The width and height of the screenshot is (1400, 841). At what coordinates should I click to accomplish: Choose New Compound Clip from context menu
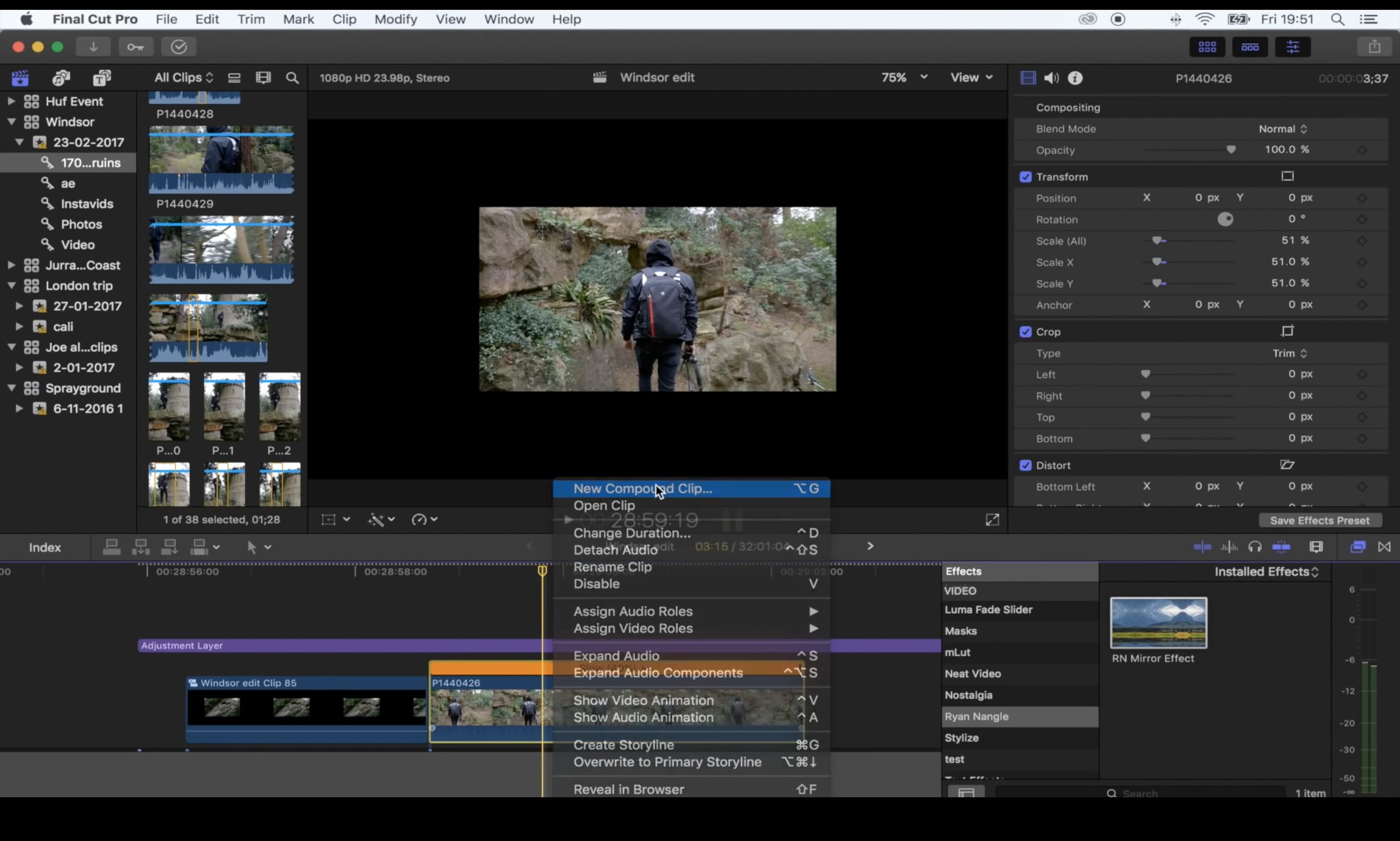coord(642,488)
